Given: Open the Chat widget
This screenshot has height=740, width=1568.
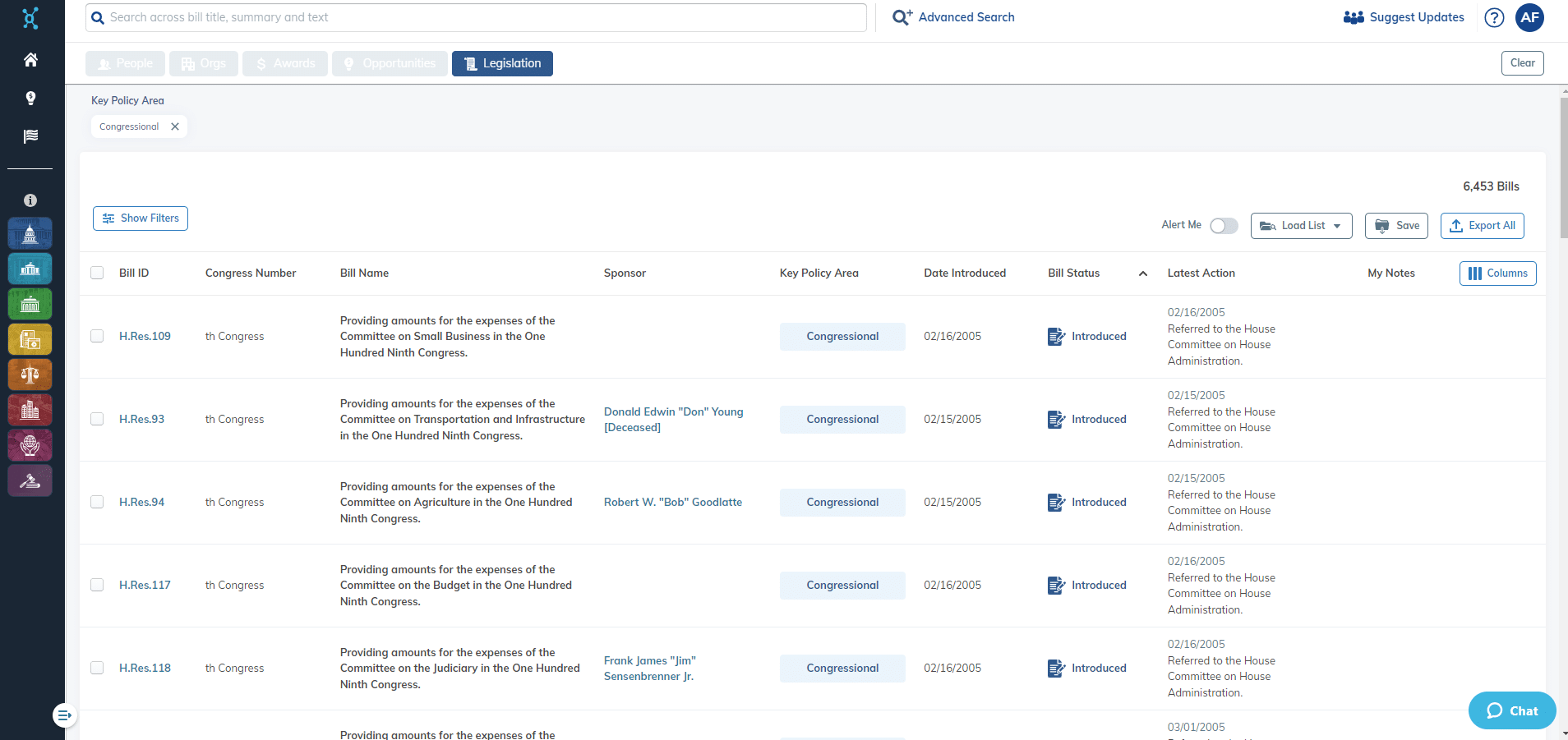Looking at the screenshot, I should coord(1511,710).
